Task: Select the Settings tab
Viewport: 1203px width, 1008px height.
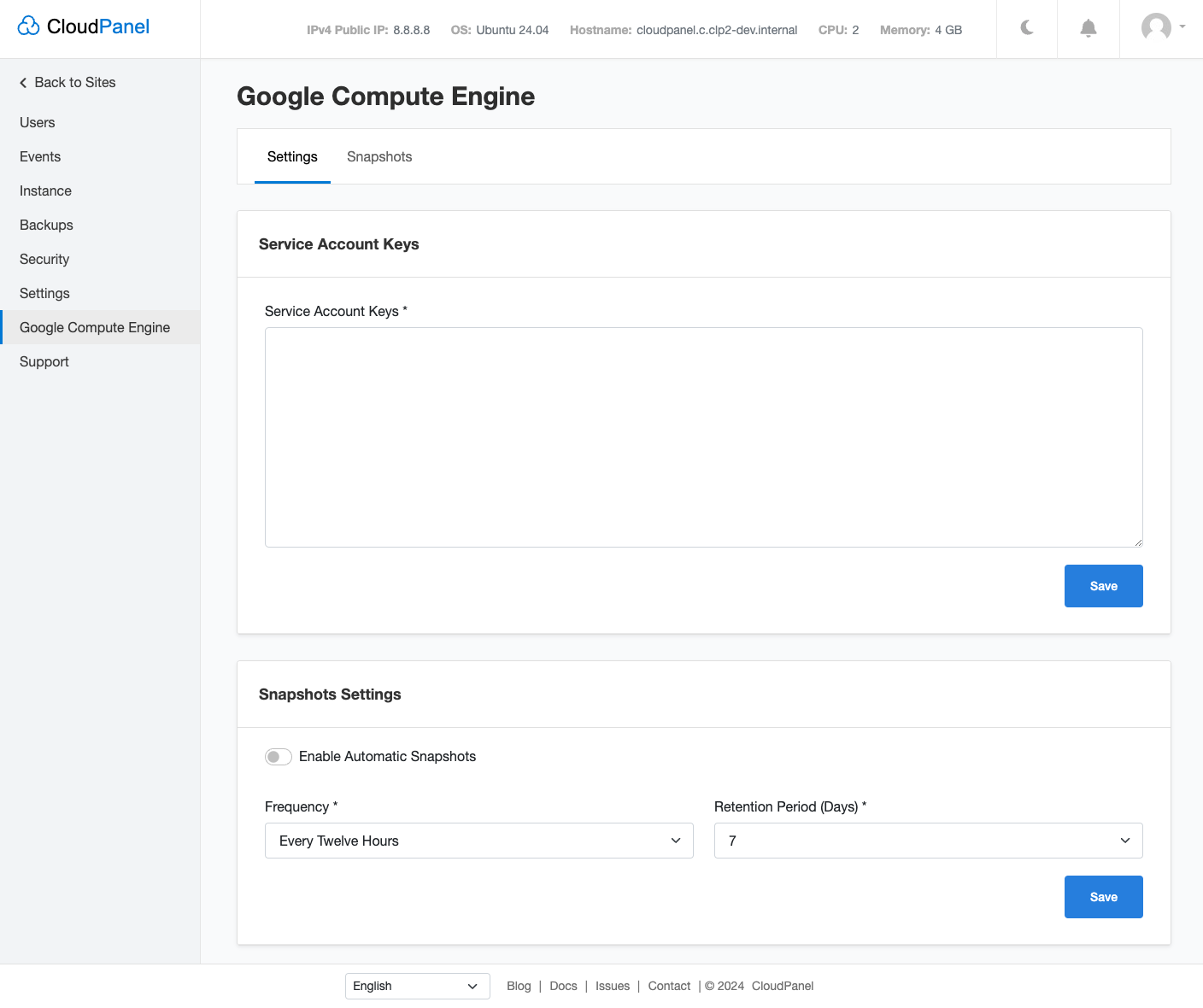Action: tap(292, 156)
